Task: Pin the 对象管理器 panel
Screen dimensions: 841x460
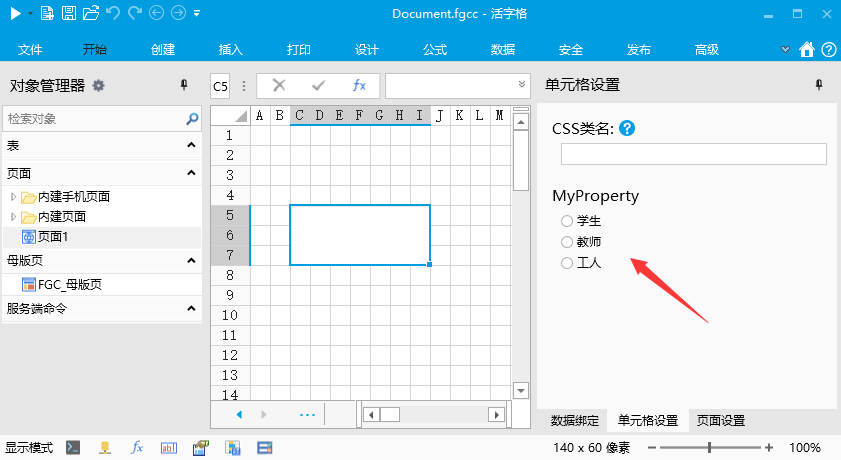Action: (x=184, y=85)
